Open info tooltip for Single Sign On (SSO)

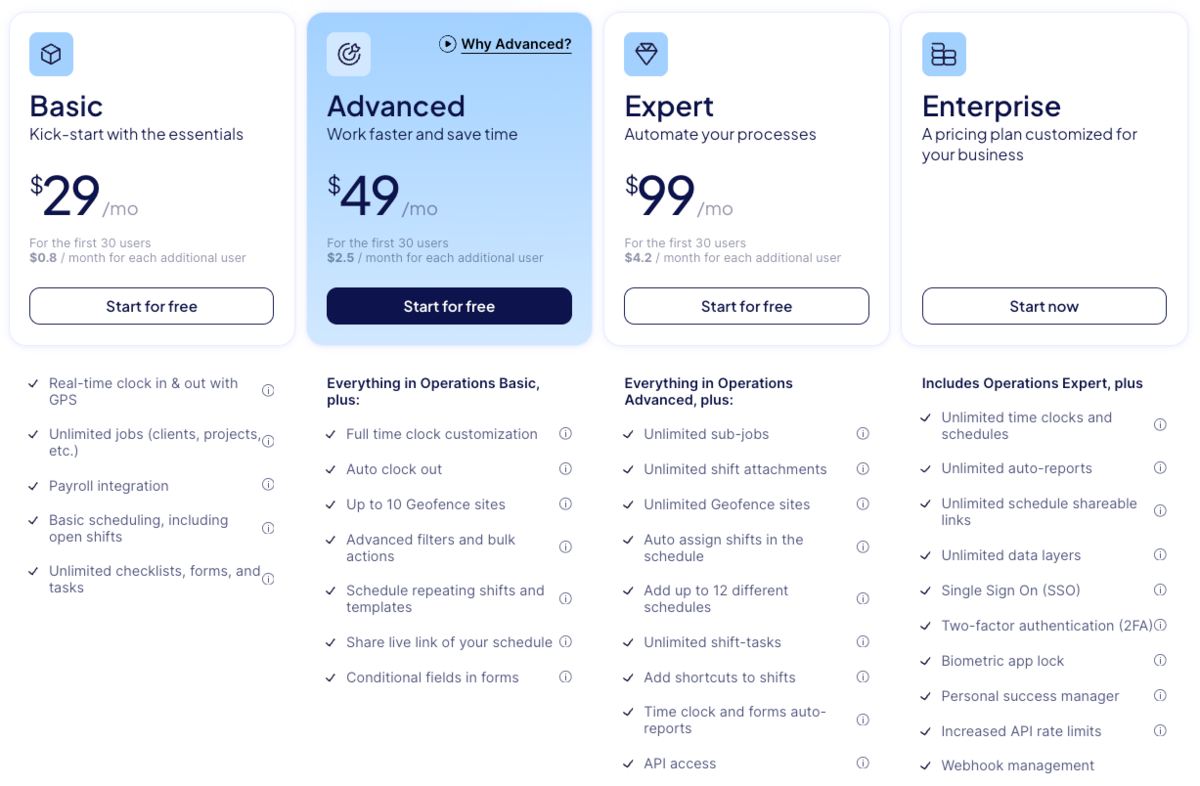click(x=1160, y=590)
